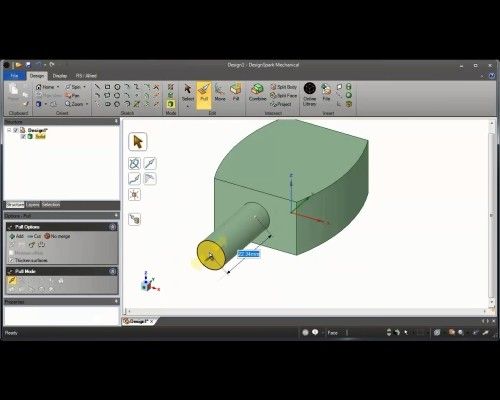Click the Home view button

click(45, 87)
